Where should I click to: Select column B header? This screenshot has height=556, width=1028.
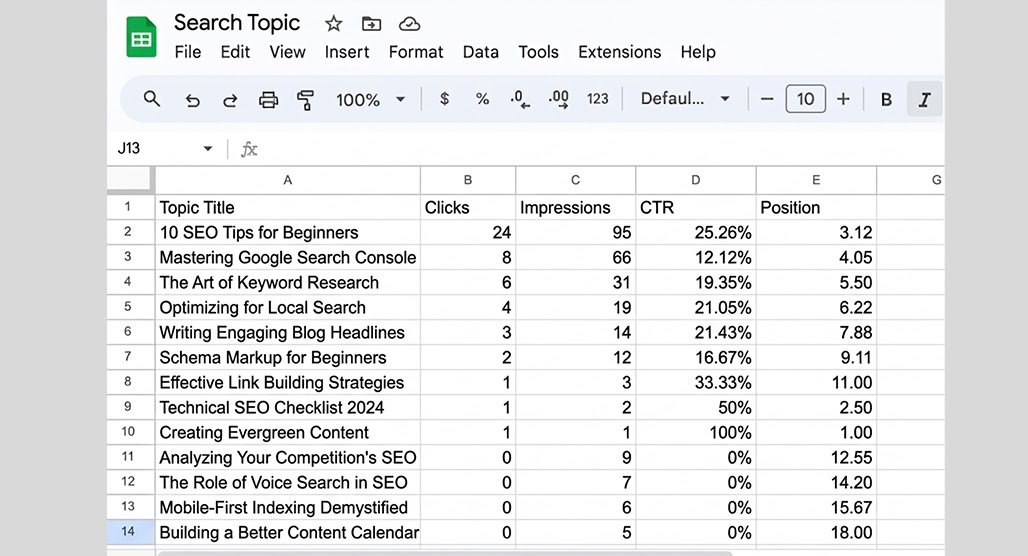tap(467, 180)
